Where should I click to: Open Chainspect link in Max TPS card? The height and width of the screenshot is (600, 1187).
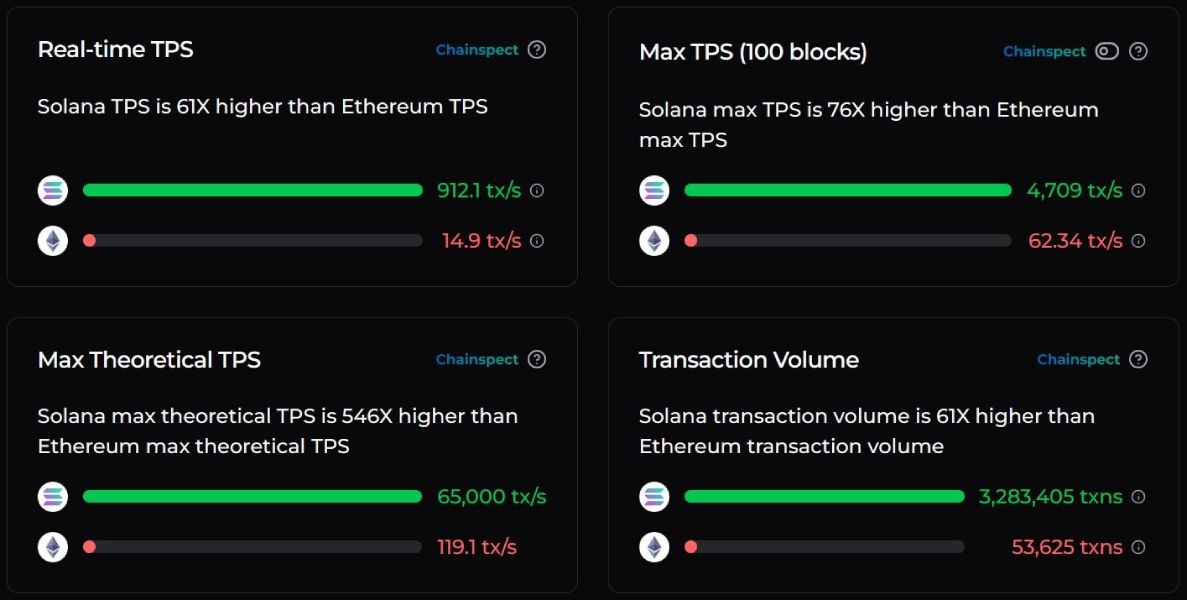click(x=1044, y=51)
